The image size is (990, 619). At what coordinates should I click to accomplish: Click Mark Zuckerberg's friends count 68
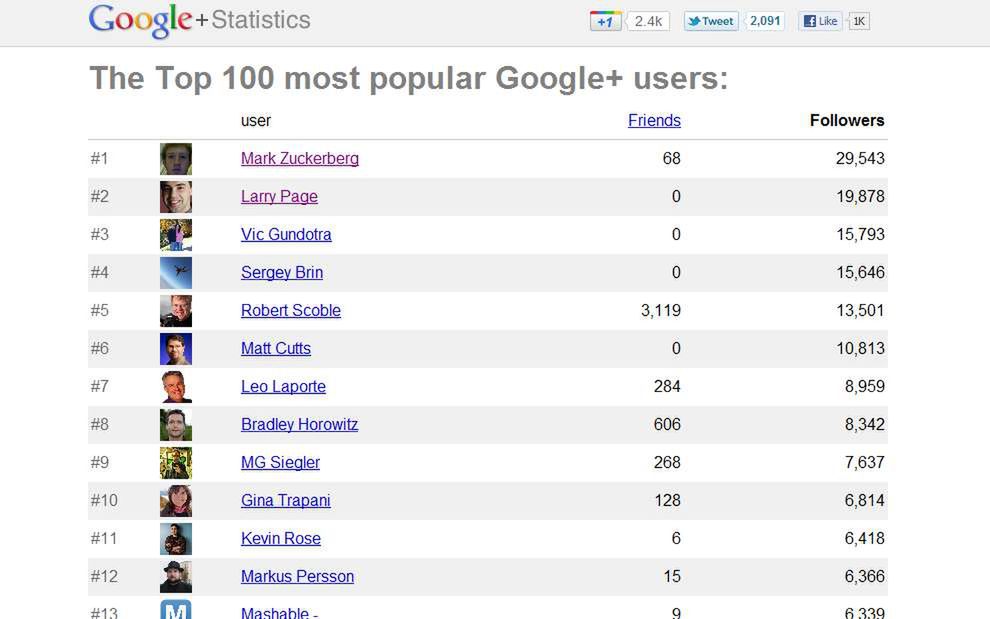tap(671, 159)
